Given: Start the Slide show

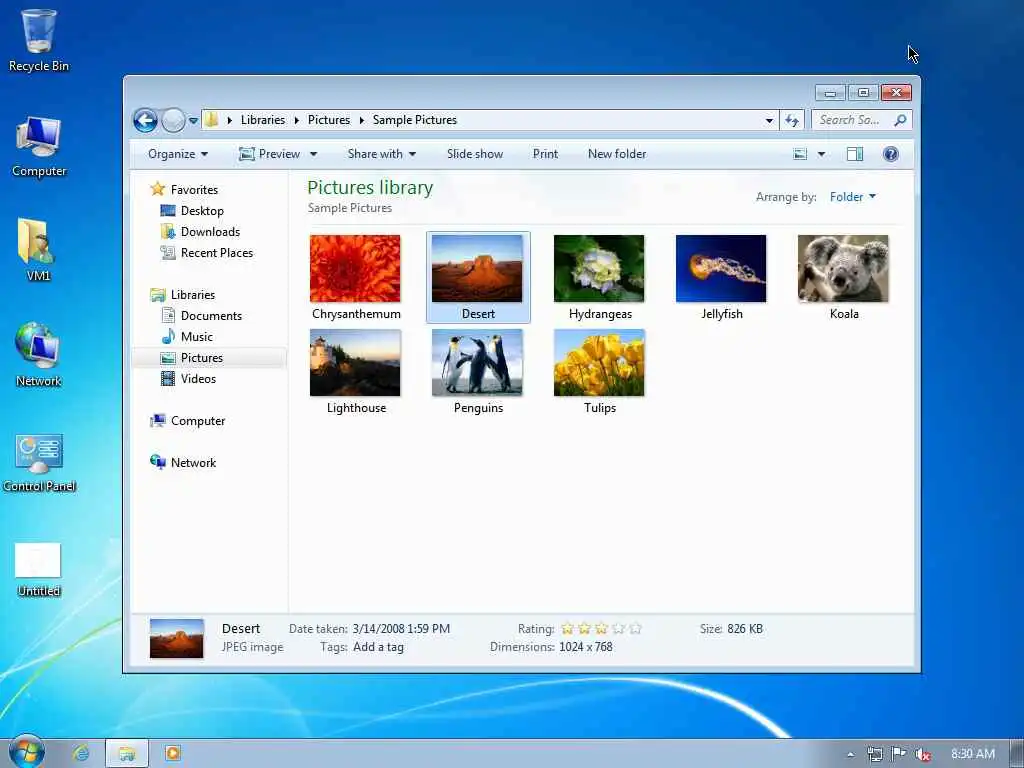Looking at the screenshot, I should 475,154.
